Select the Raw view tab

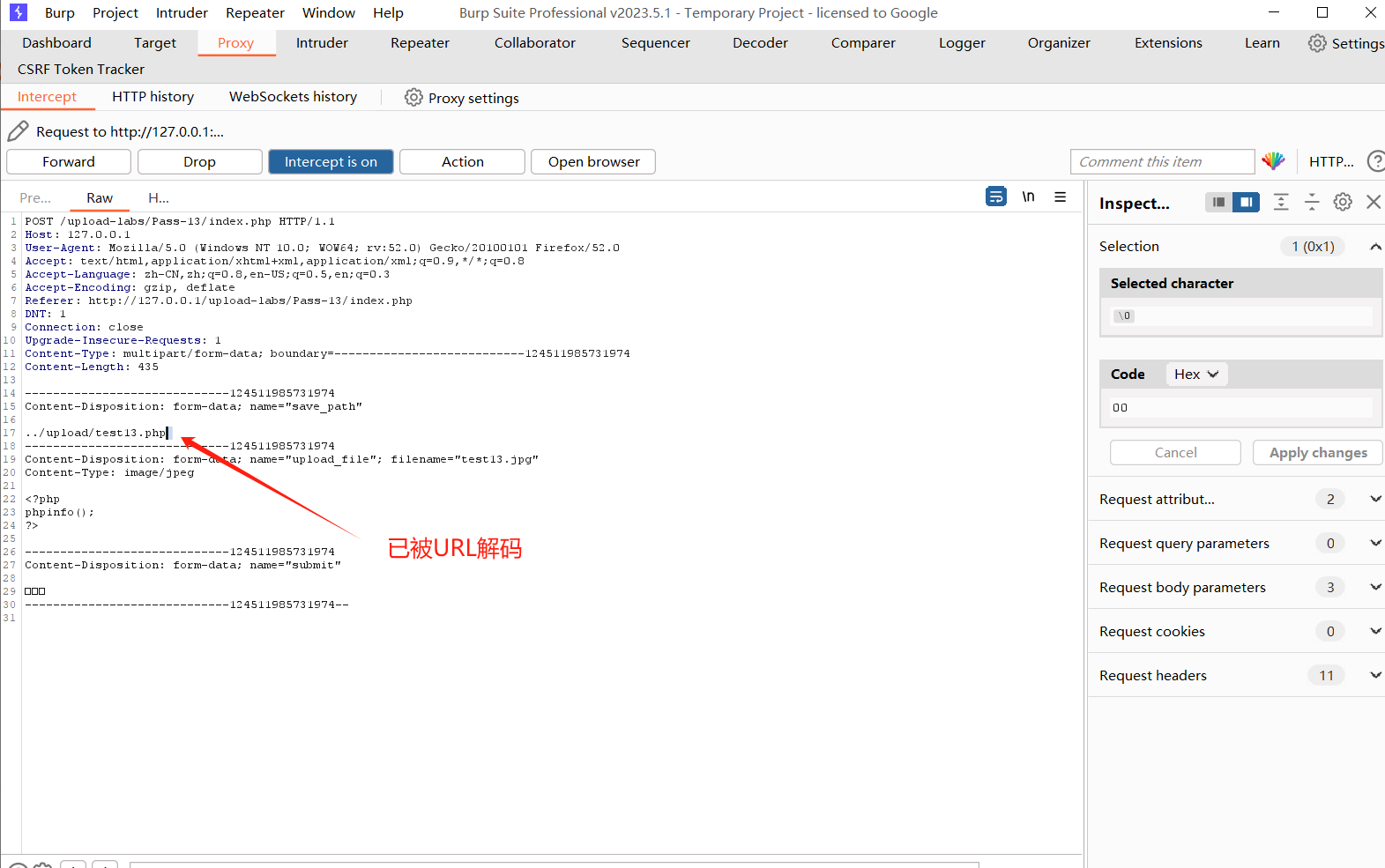point(100,198)
